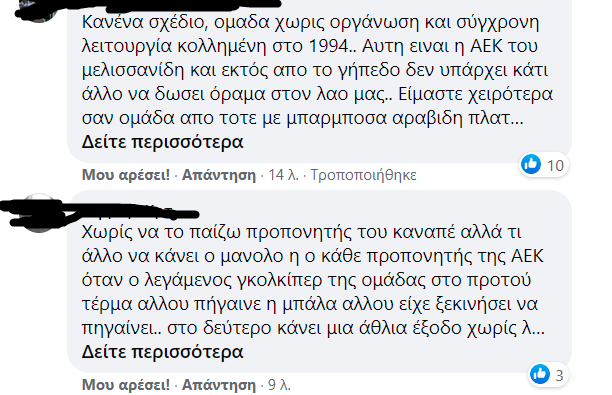This screenshot has width=612, height=395.
Task: Show who reacted via the 3 count
Action: click(x=559, y=375)
